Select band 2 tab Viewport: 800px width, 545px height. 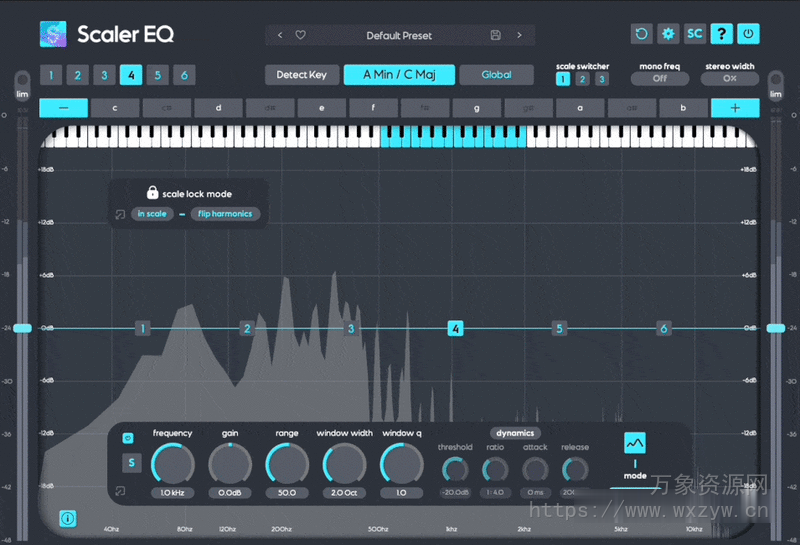click(78, 75)
